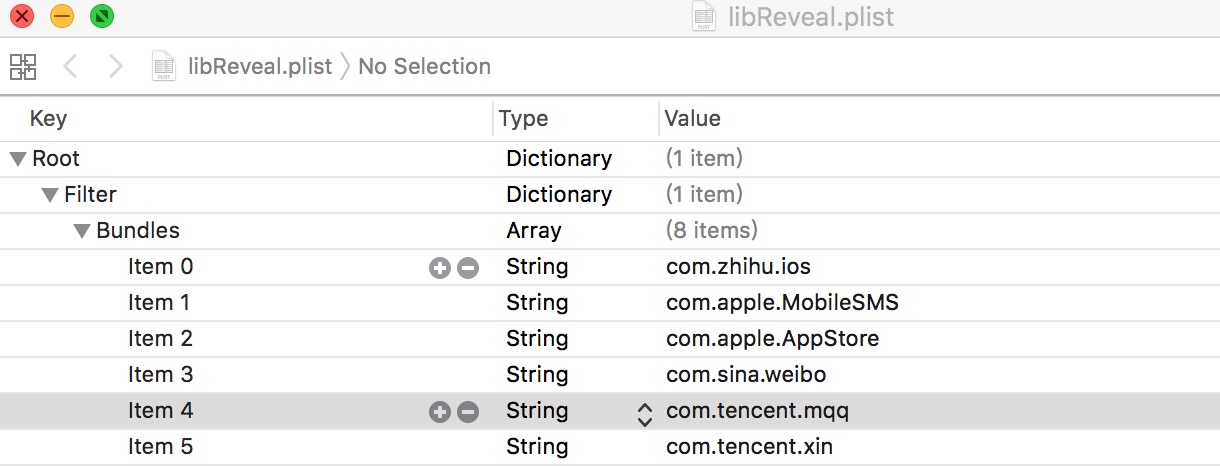
Task: Remove Item 0 with the minus button
Action: (468, 267)
